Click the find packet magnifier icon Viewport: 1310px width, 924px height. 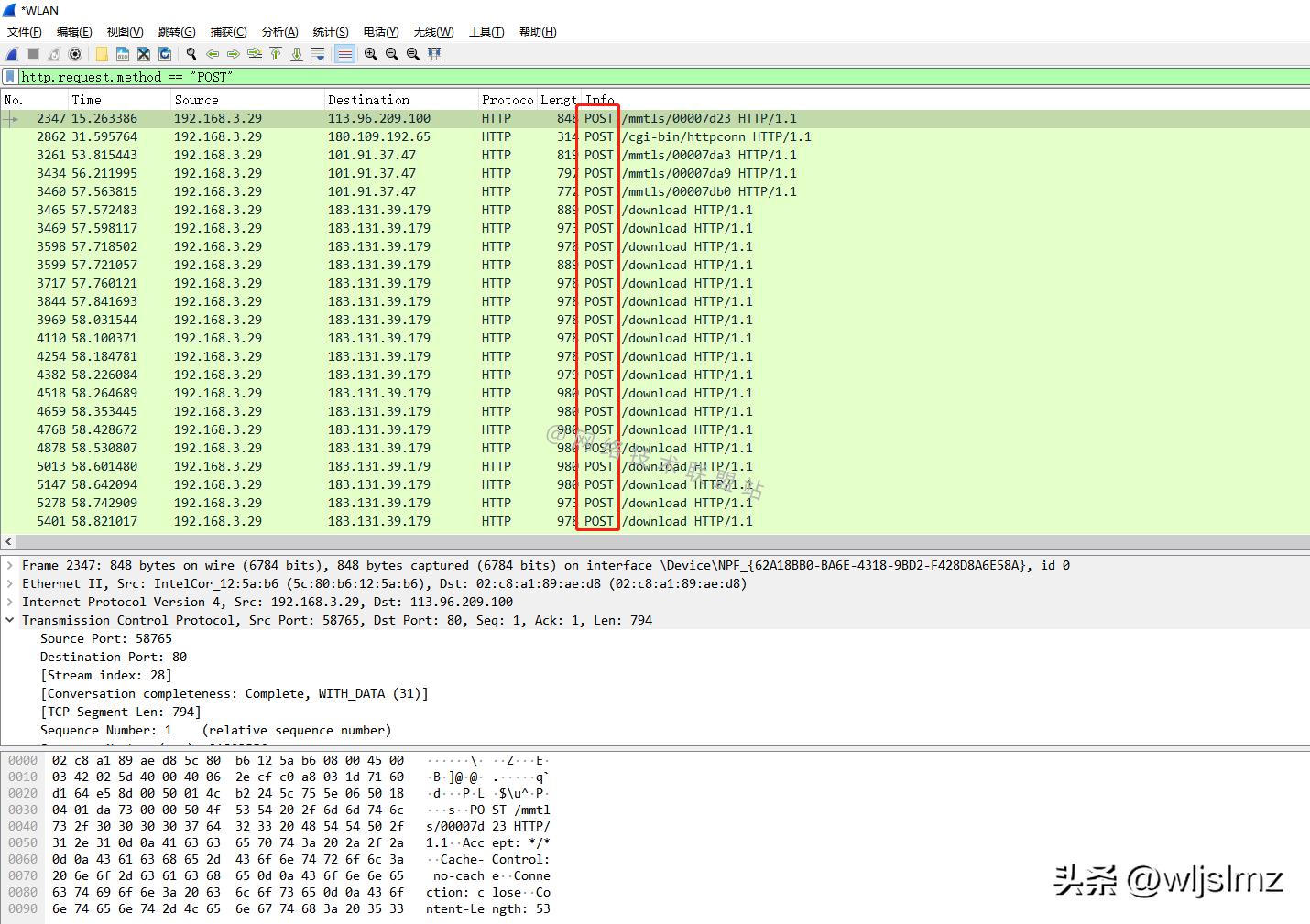click(x=191, y=54)
